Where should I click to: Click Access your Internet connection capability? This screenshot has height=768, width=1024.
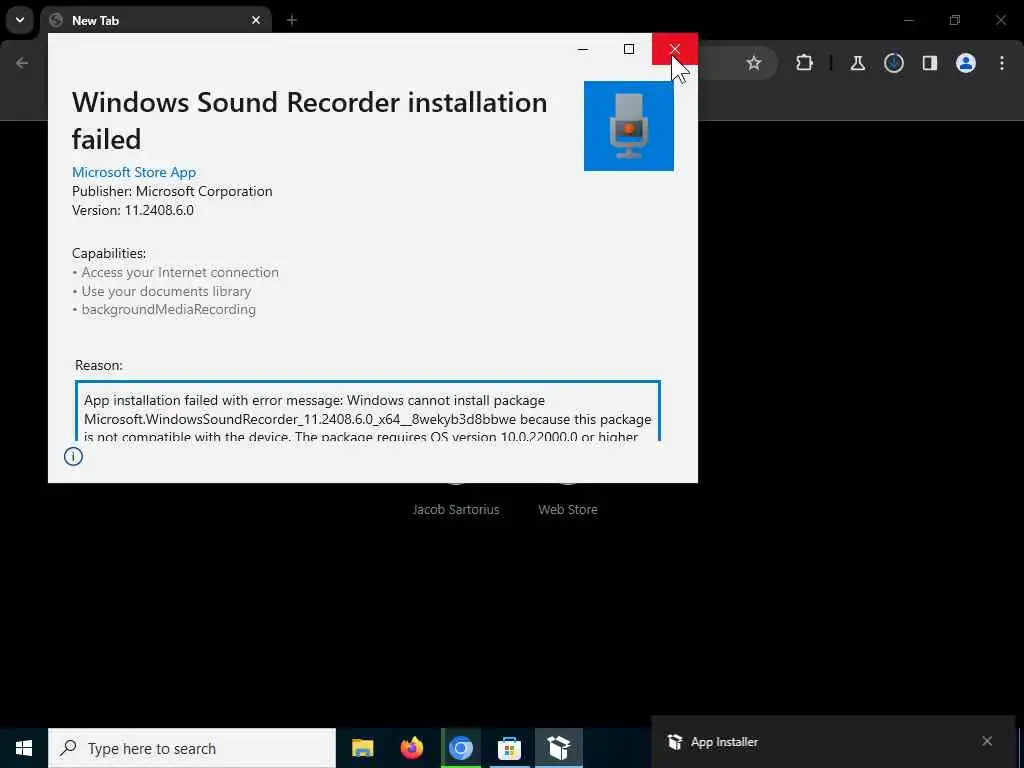(x=180, y=272)
